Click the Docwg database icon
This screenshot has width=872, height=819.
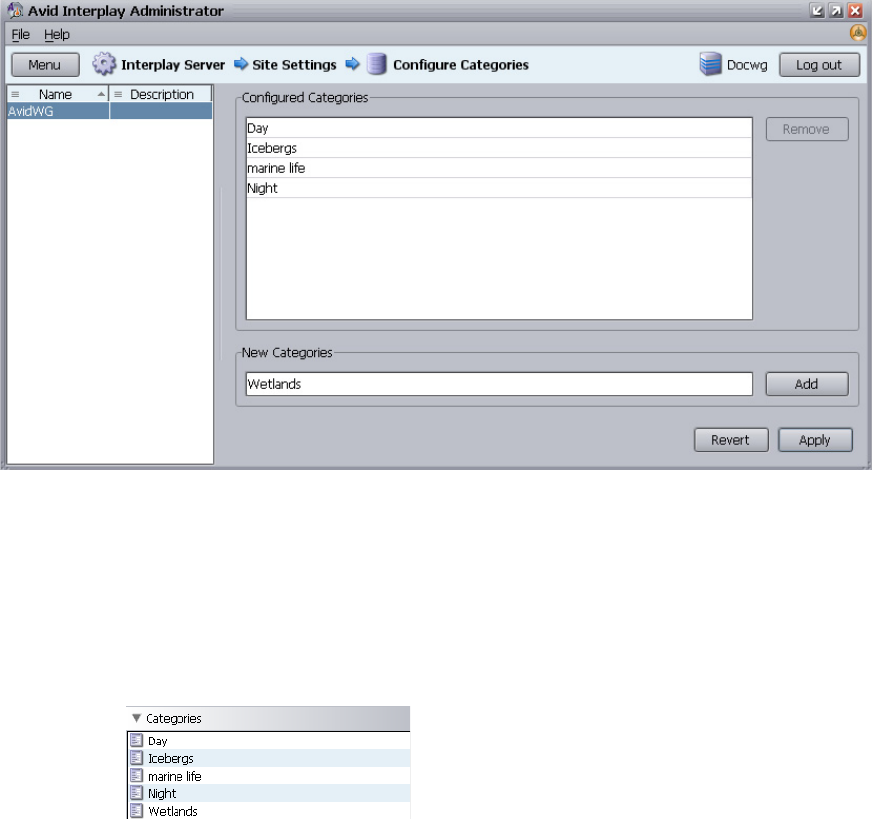710,64
